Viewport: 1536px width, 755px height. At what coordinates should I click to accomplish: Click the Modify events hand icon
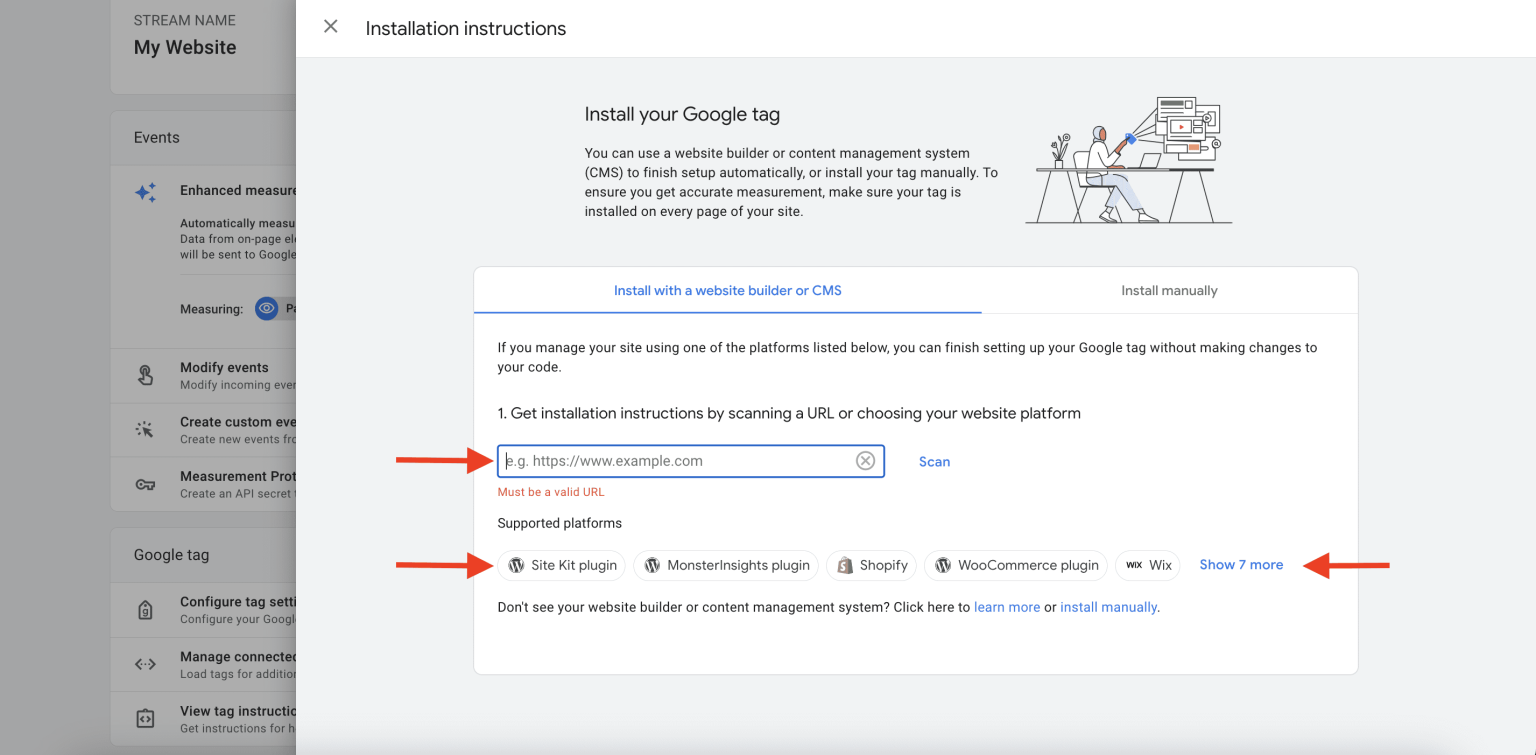(145, 376)
